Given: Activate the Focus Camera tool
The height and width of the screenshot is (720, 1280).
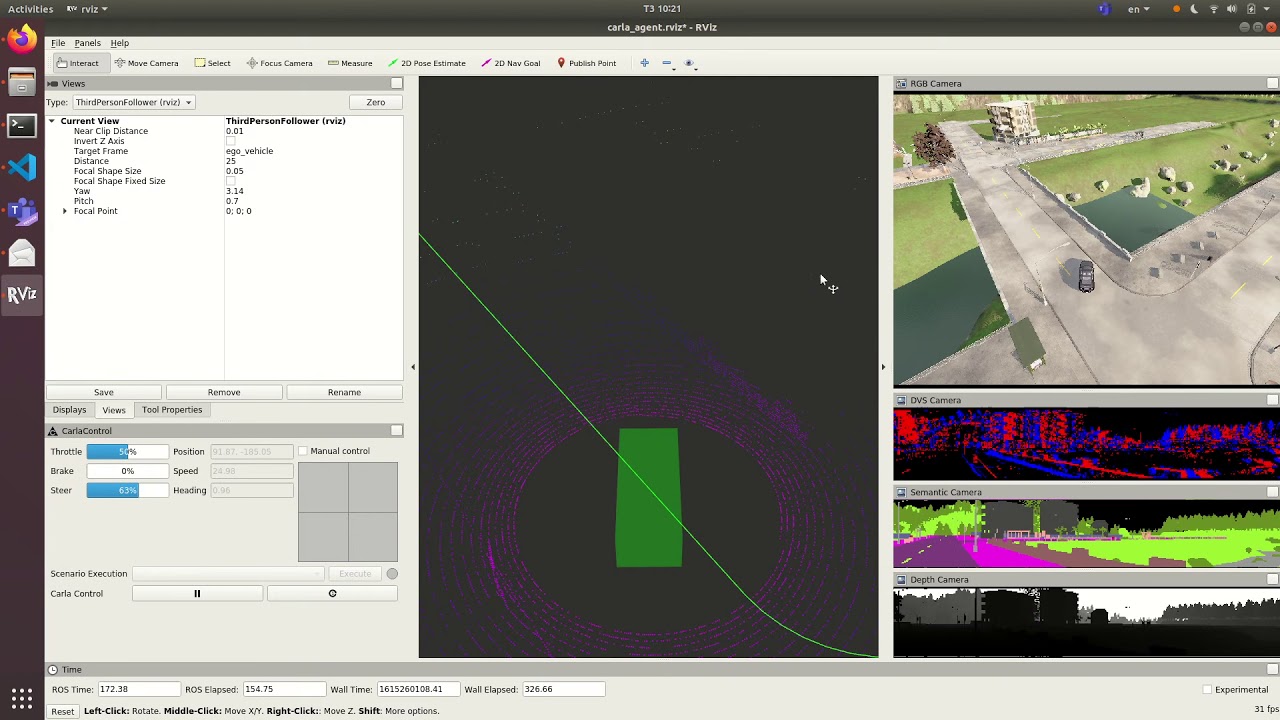Looking at the screenshot, I should pos(279,63).
